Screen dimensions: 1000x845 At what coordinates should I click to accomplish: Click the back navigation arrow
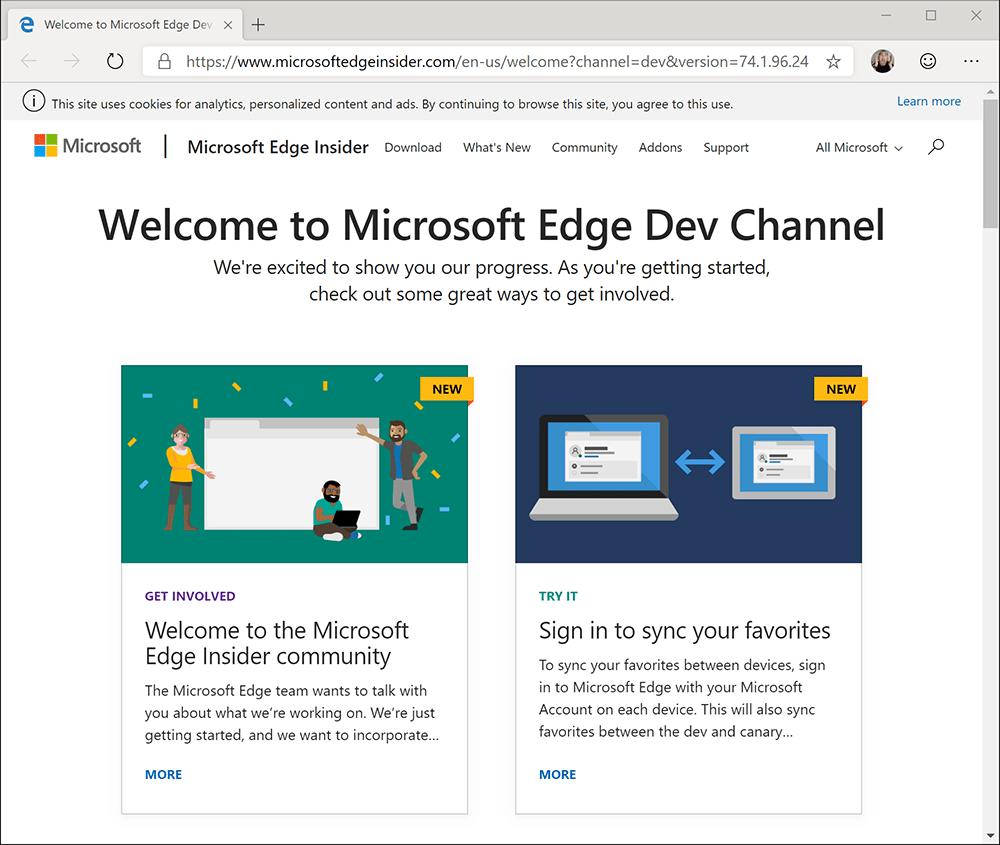click(28, 60)
